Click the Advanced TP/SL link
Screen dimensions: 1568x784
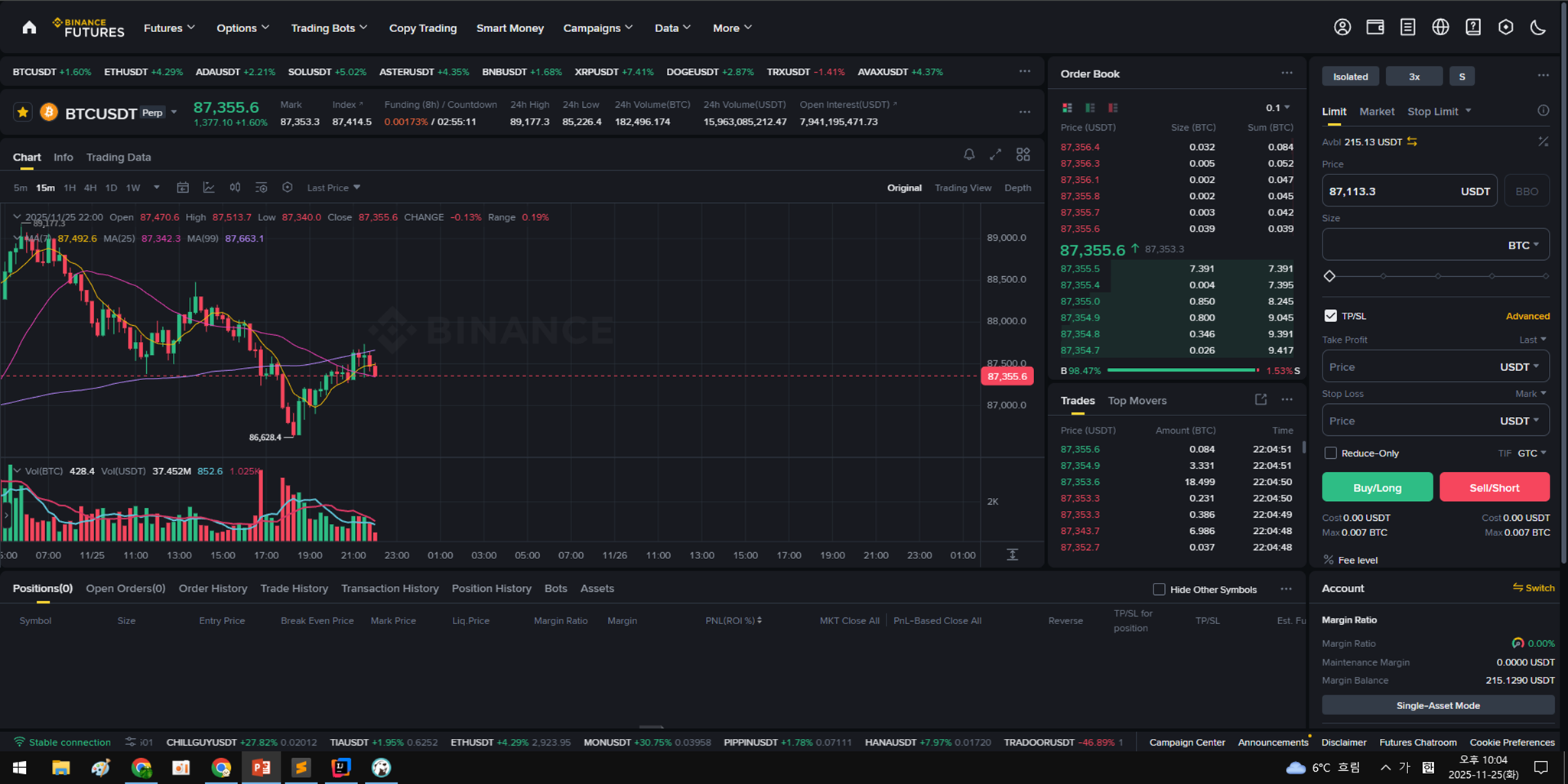click(1527, 316)
